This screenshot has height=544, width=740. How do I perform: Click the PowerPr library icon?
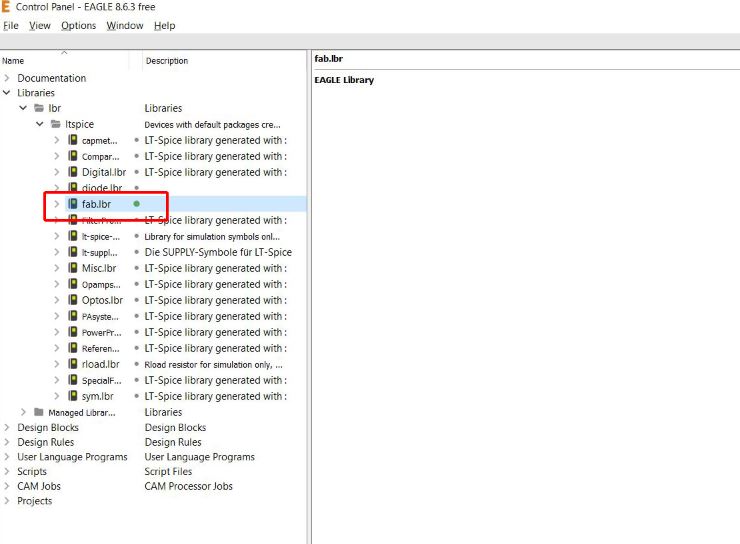coord(73,332)
